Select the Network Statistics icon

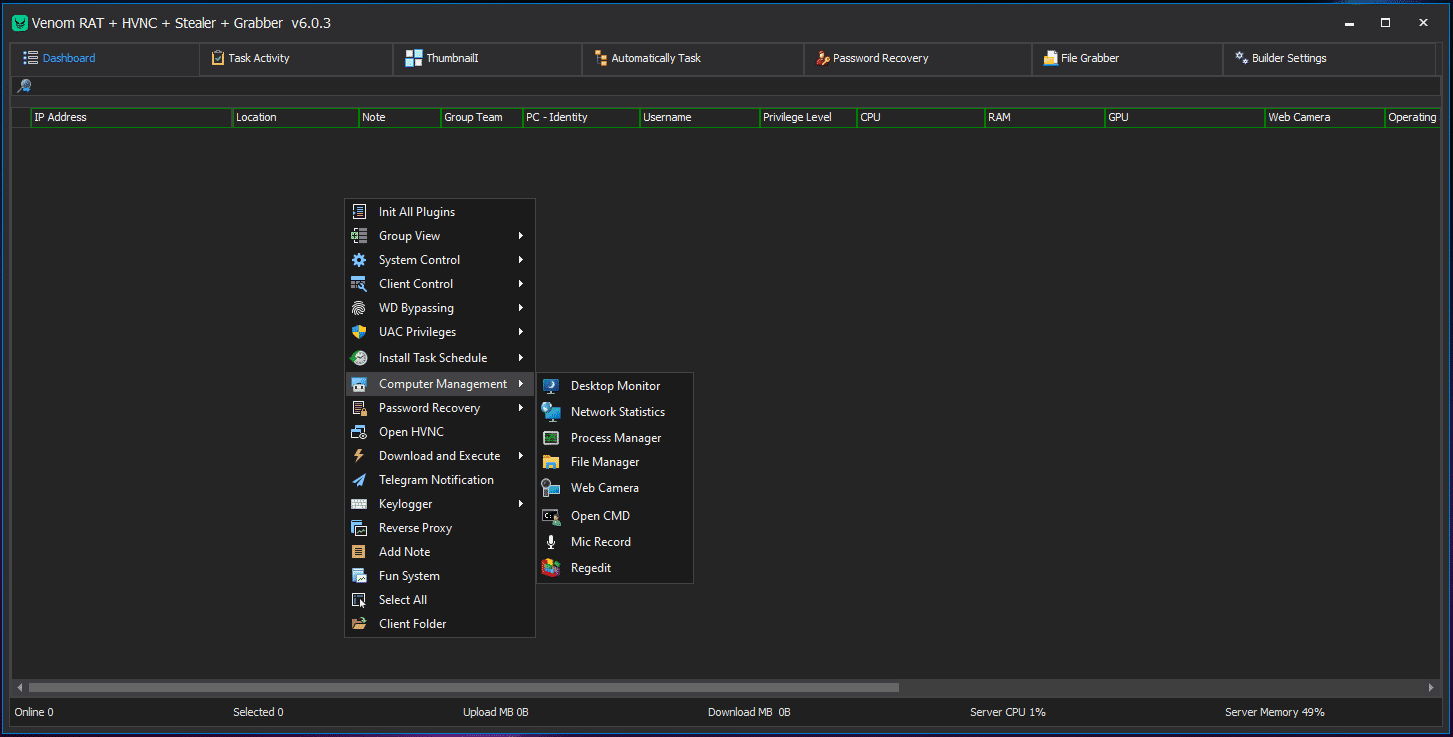(551, 412)
